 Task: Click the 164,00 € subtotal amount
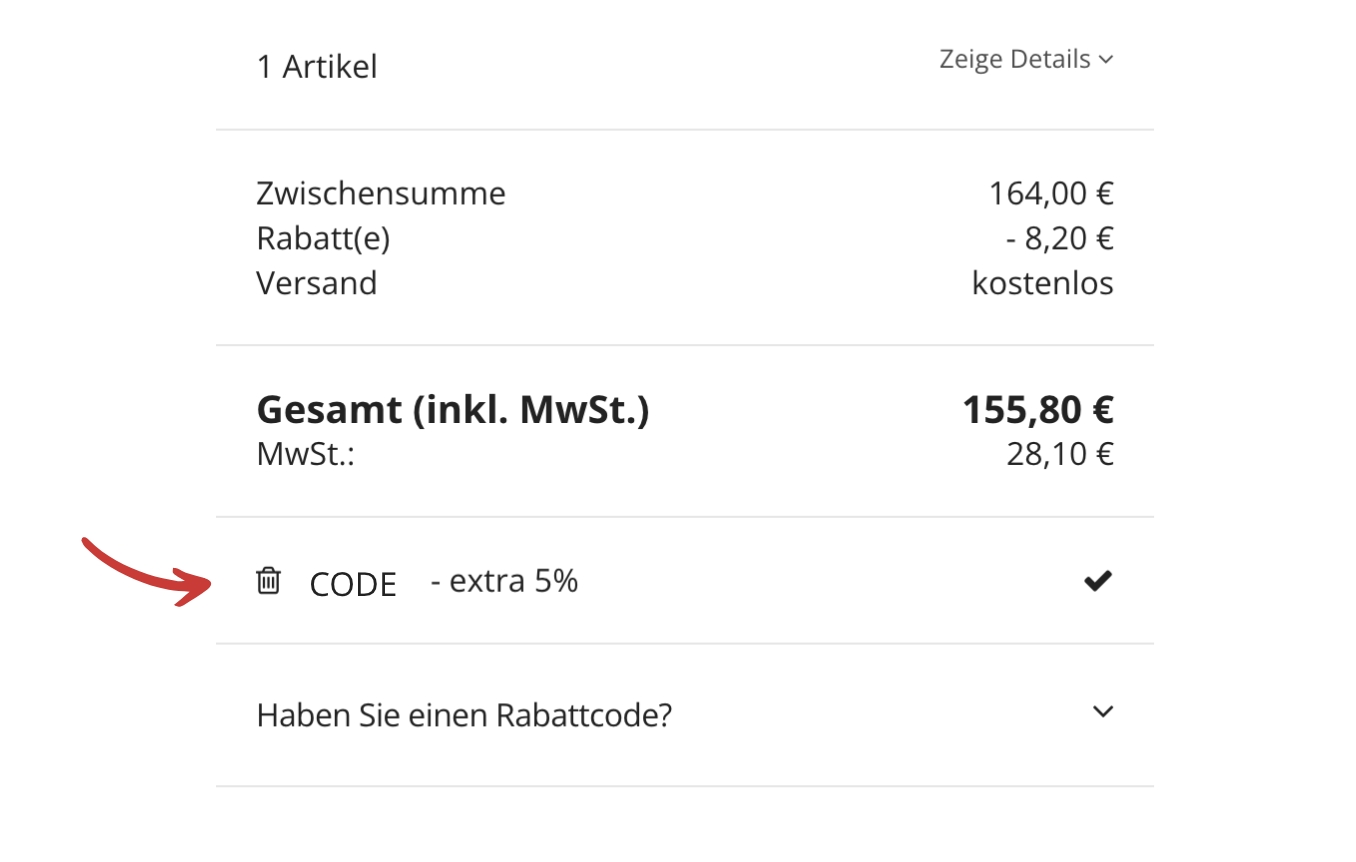click(1050, 193)
